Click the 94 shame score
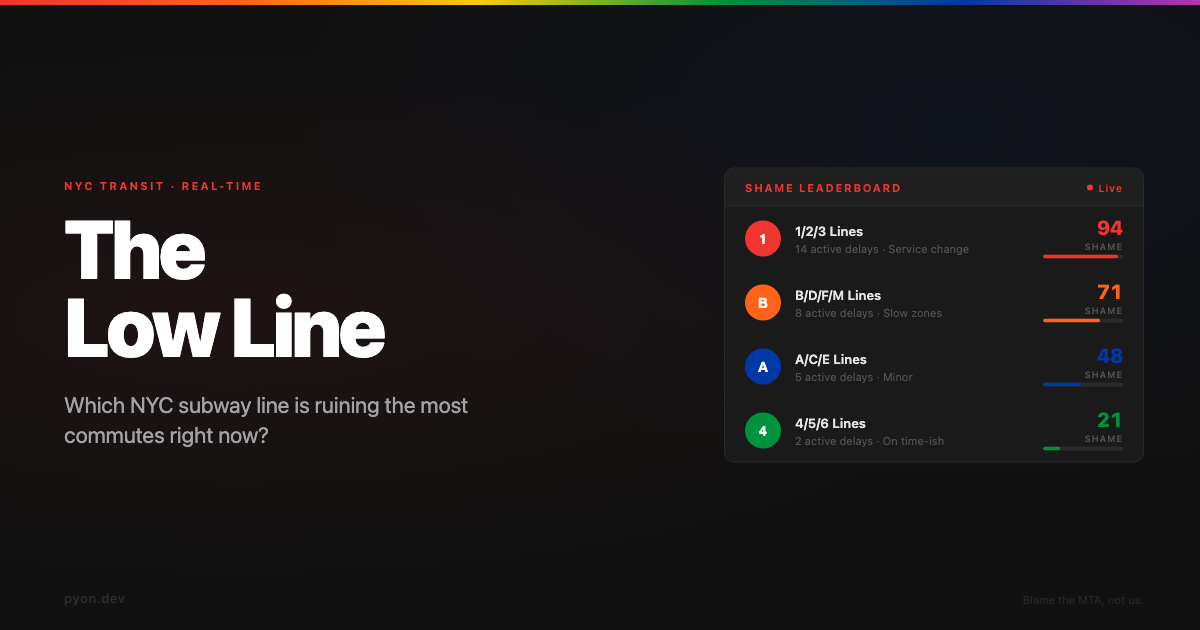Screen dimensions: 1200x630 click(1109, 228)
